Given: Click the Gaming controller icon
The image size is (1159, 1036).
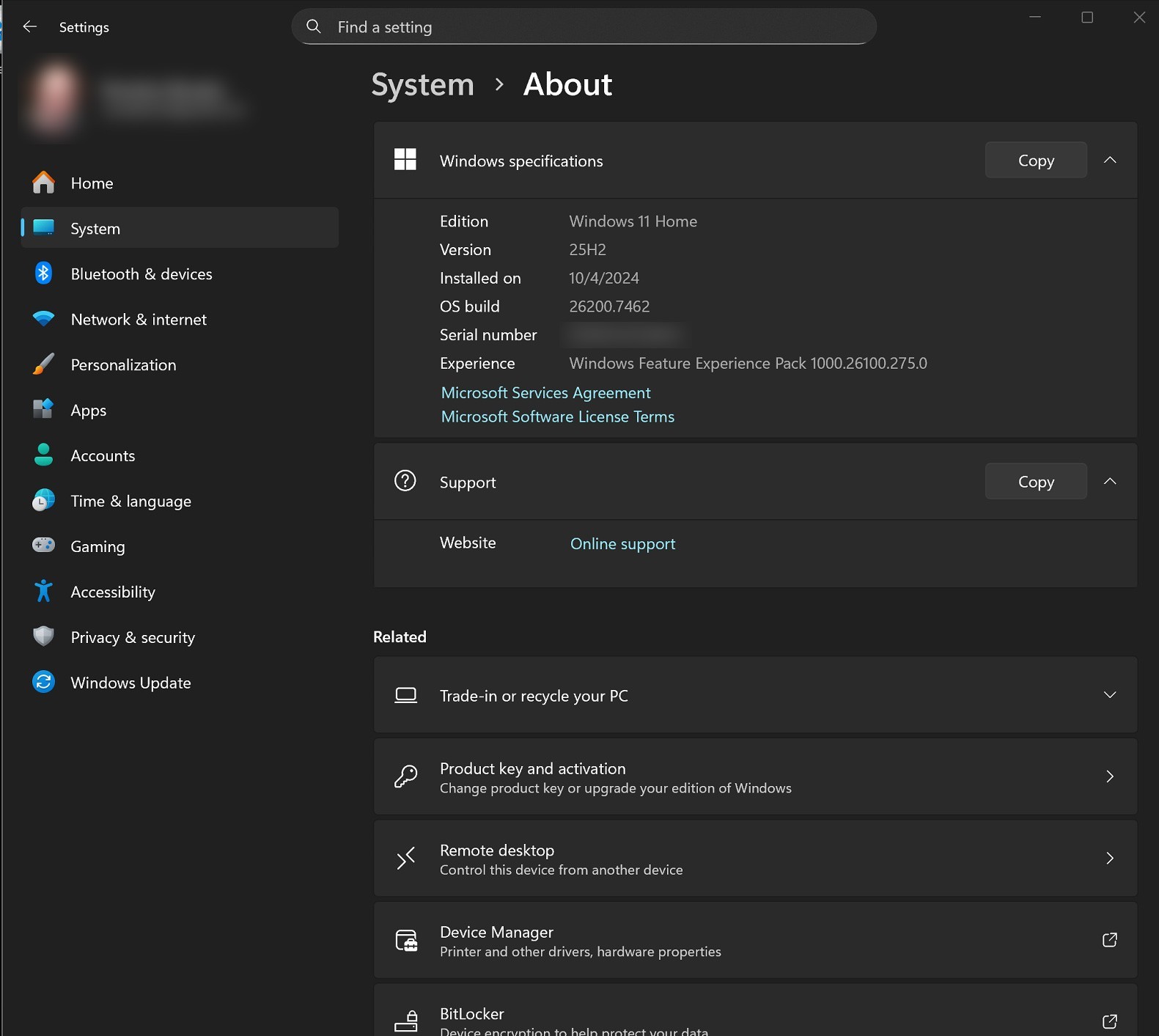Looking at the screenshot, I should point(43,545).
